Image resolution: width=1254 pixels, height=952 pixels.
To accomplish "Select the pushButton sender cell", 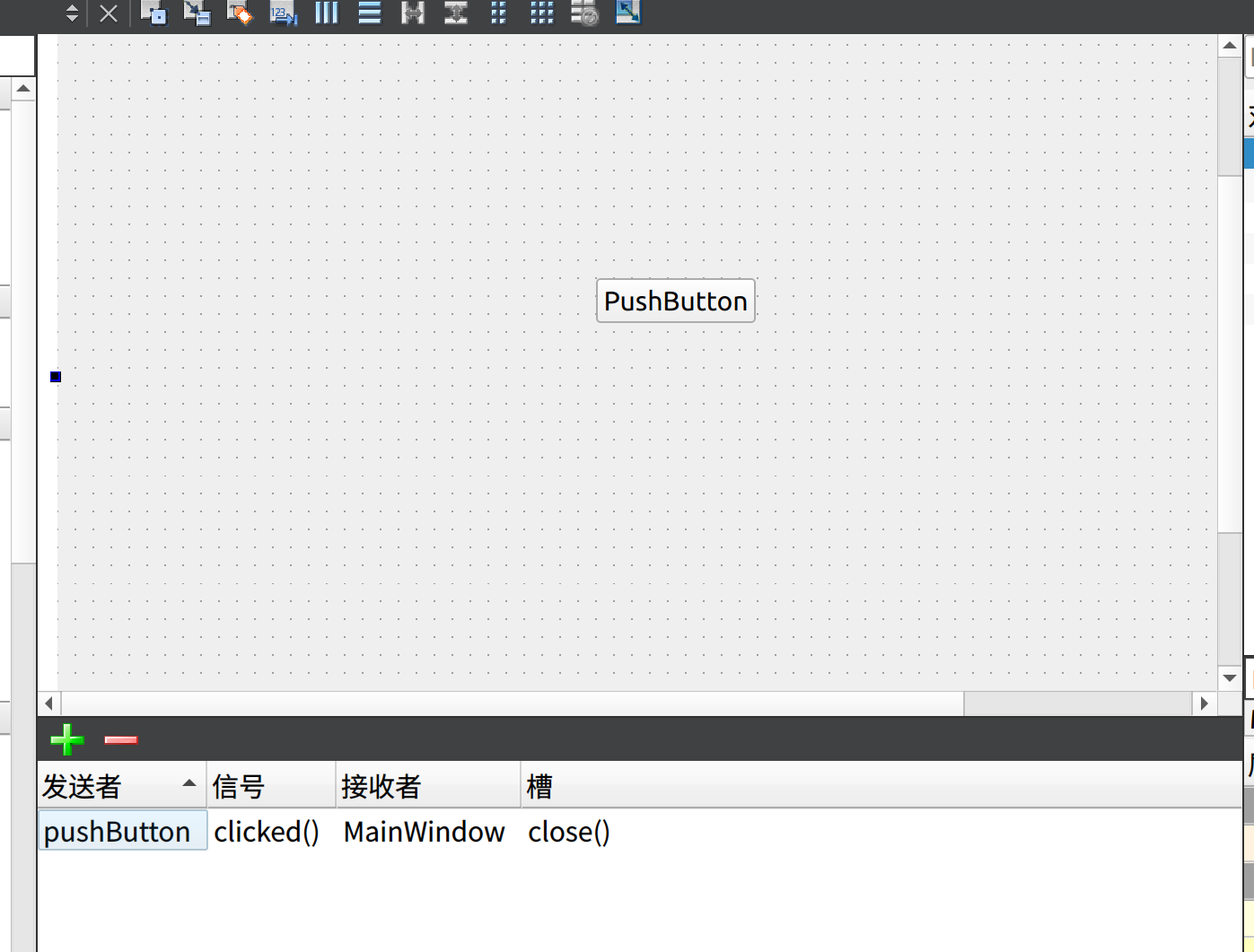I will tap(122, 831).
